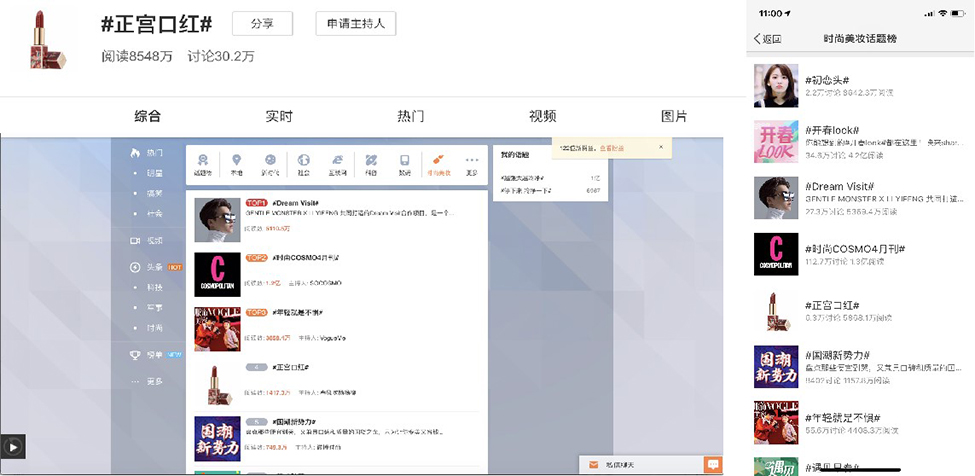Switch to the 图片 tab
Image resolution: width=975 pixels, height=476 pixels.
pos(674,116)
